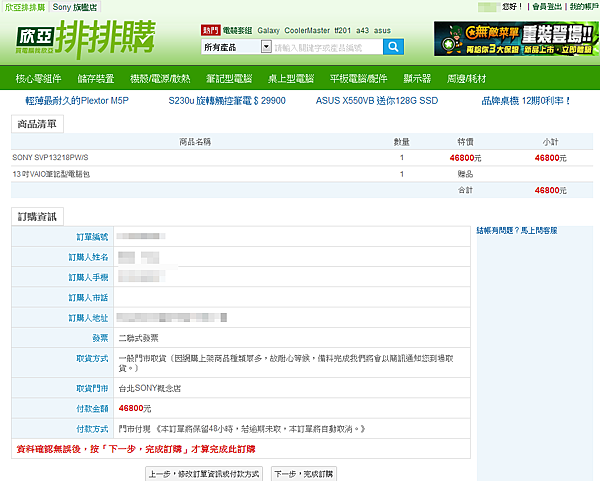Click the 合計 total label

(x=465, y=190)
